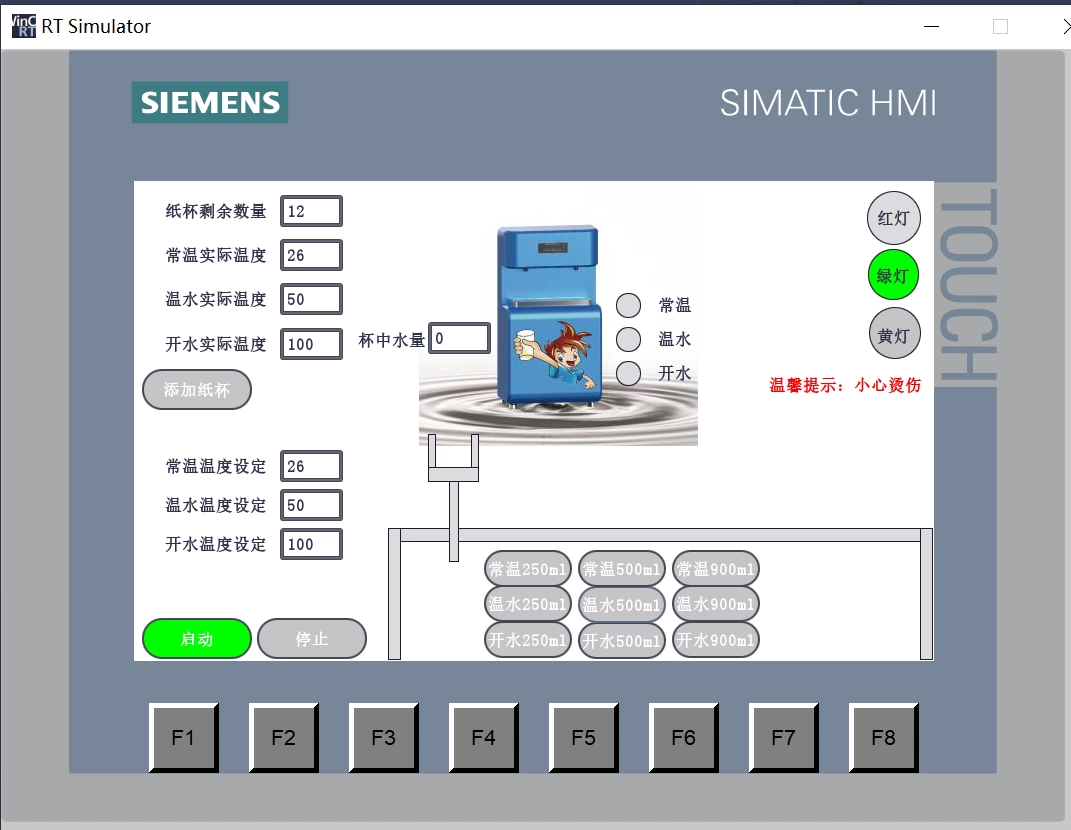Click the RT Simulator title bar icon
The image size is (1071, 830).
coord(23,26)
